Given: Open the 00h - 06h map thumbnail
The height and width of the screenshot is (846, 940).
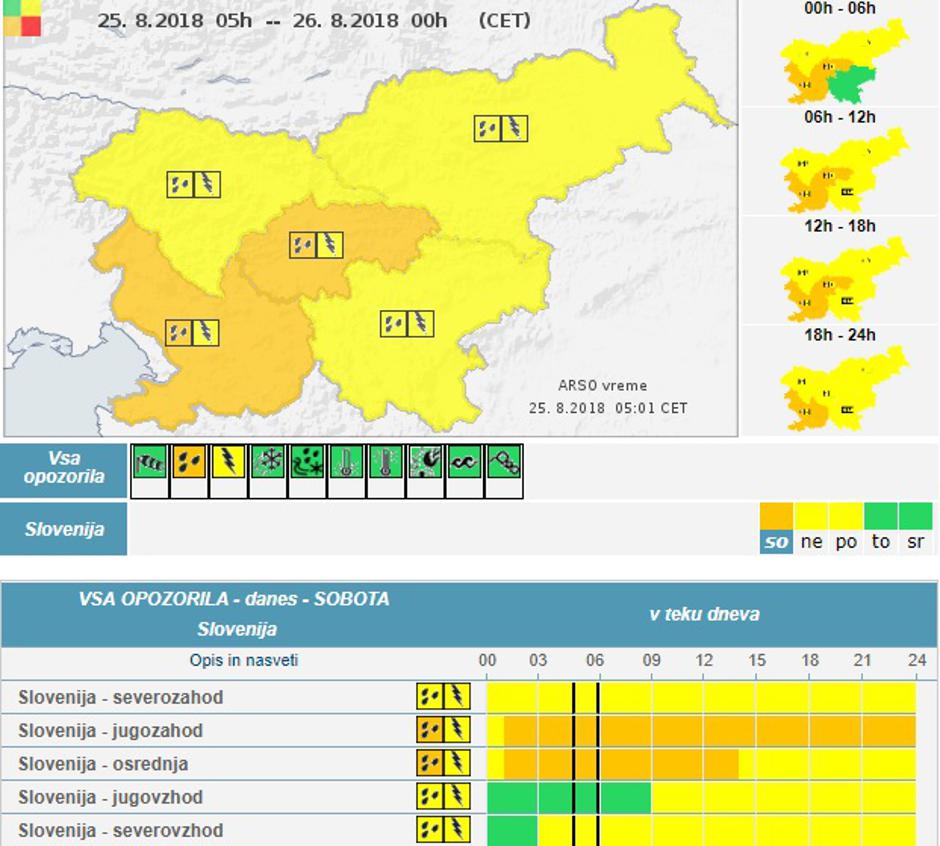Looking at the screenshot, I should click(x=840, y=62).
